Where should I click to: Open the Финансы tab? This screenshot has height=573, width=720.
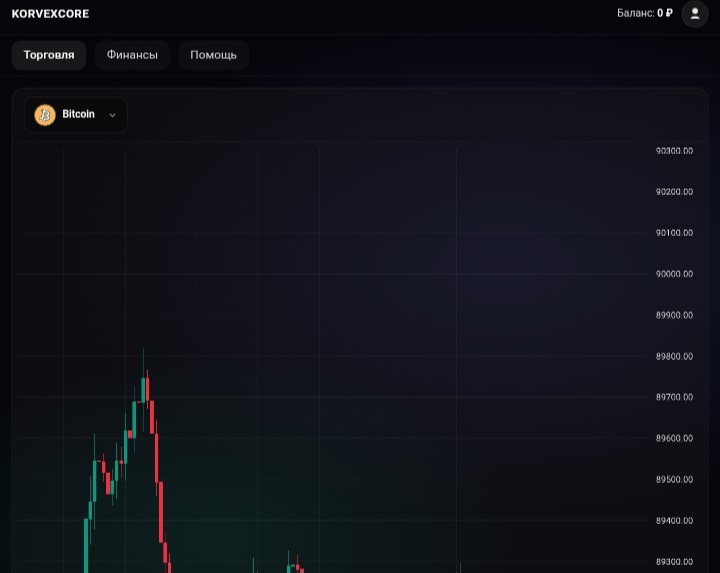click(132, 55)
